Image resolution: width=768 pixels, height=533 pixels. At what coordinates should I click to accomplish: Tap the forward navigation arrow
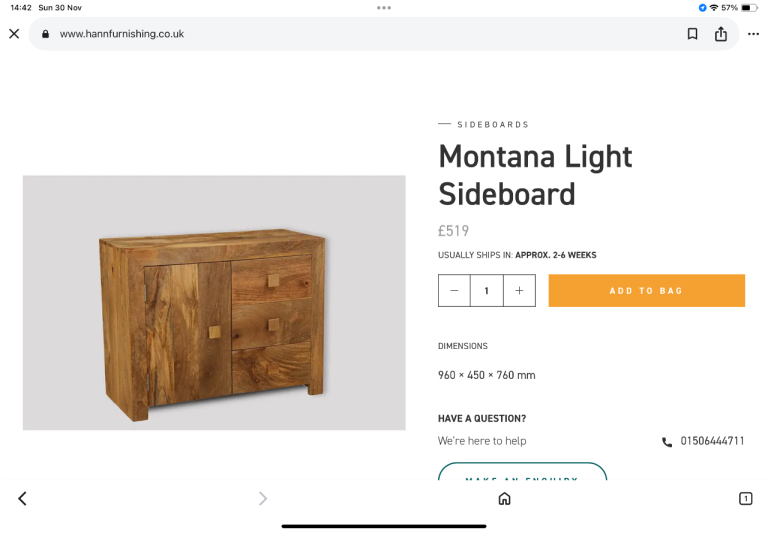pos(263,498)
